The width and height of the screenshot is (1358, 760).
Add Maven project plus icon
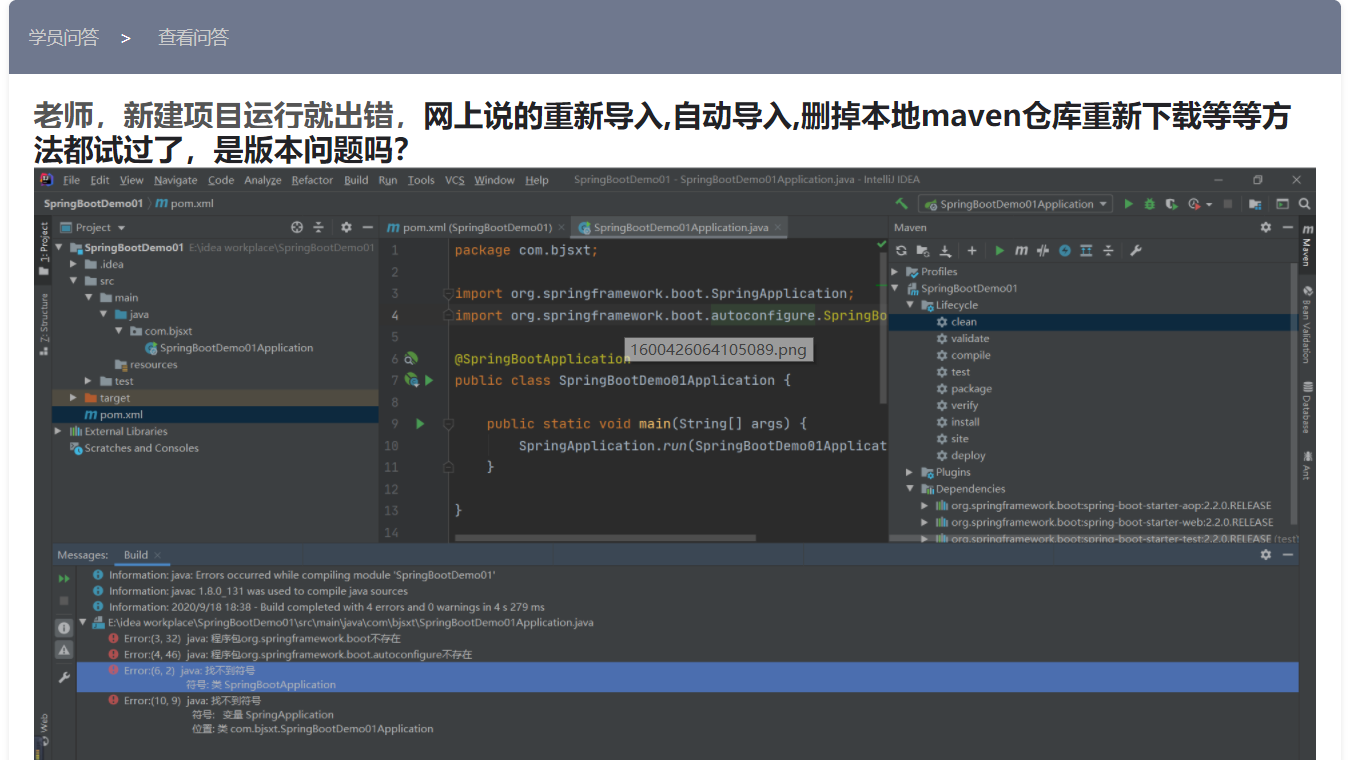click(972, 250)
